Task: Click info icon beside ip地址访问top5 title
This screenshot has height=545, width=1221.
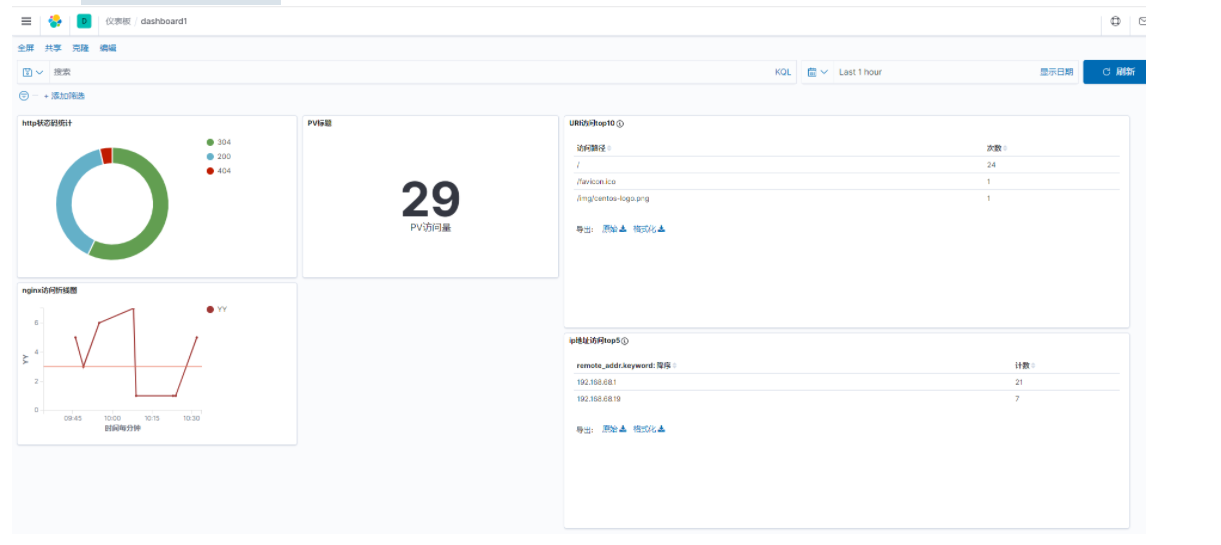Action: click(x=625, y=341)
